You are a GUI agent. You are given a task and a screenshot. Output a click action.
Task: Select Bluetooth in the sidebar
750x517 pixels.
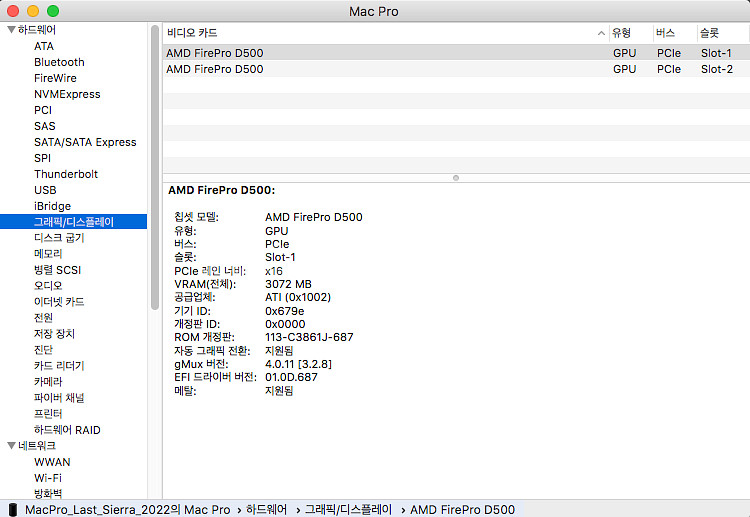pos(59,62)
